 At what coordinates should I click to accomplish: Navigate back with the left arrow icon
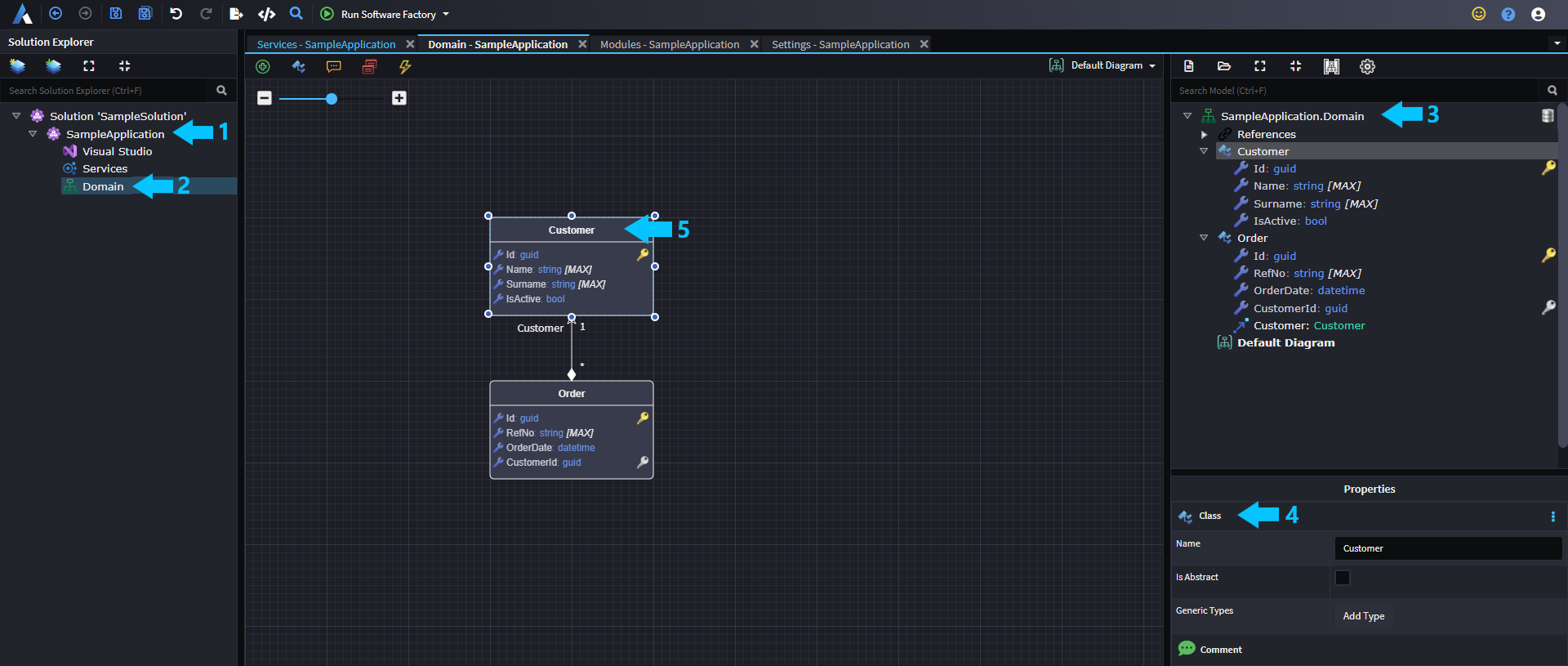pos(56,14)
